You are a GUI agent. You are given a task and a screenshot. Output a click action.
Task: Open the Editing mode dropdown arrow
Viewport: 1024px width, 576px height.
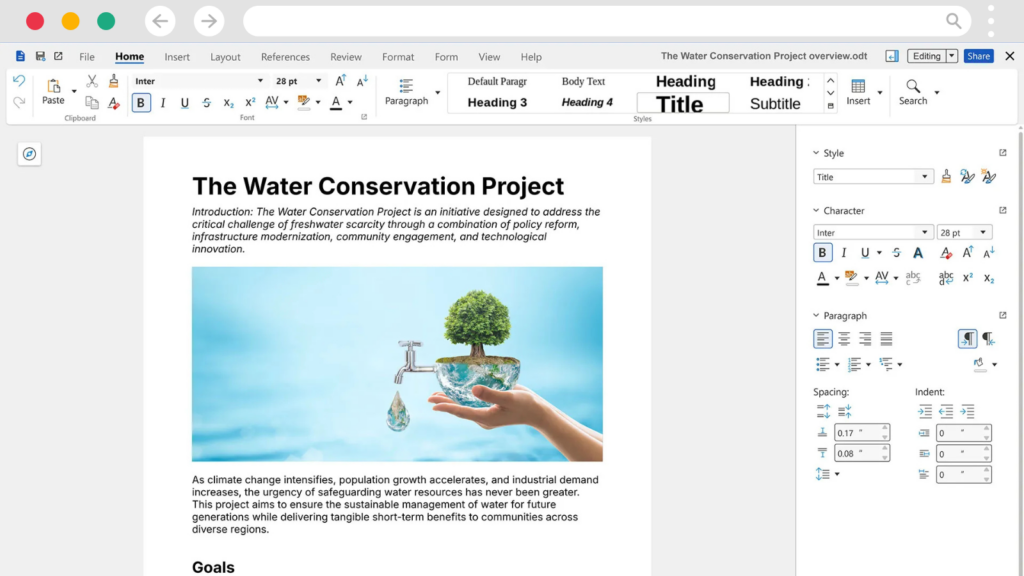pyautogui.click(x=951, y=56)
